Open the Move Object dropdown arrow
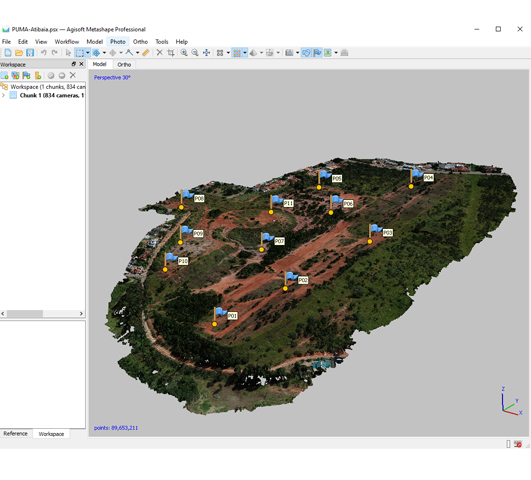Viewport: 531px width, 480px height. 121,53
